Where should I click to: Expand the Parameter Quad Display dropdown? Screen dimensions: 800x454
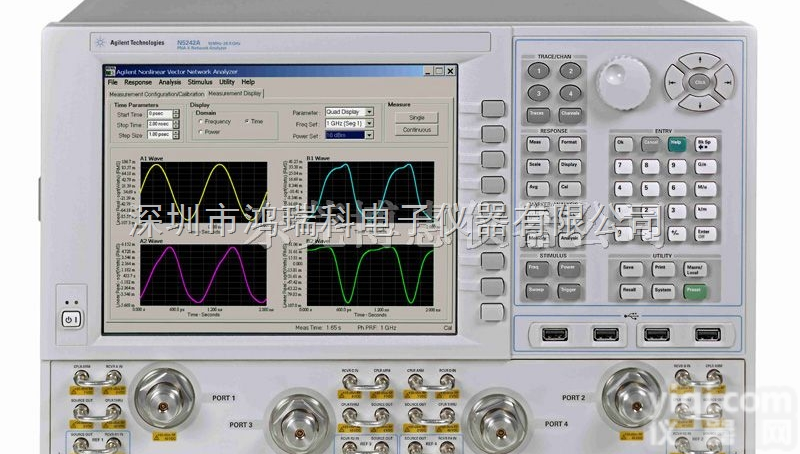[369, 112]
